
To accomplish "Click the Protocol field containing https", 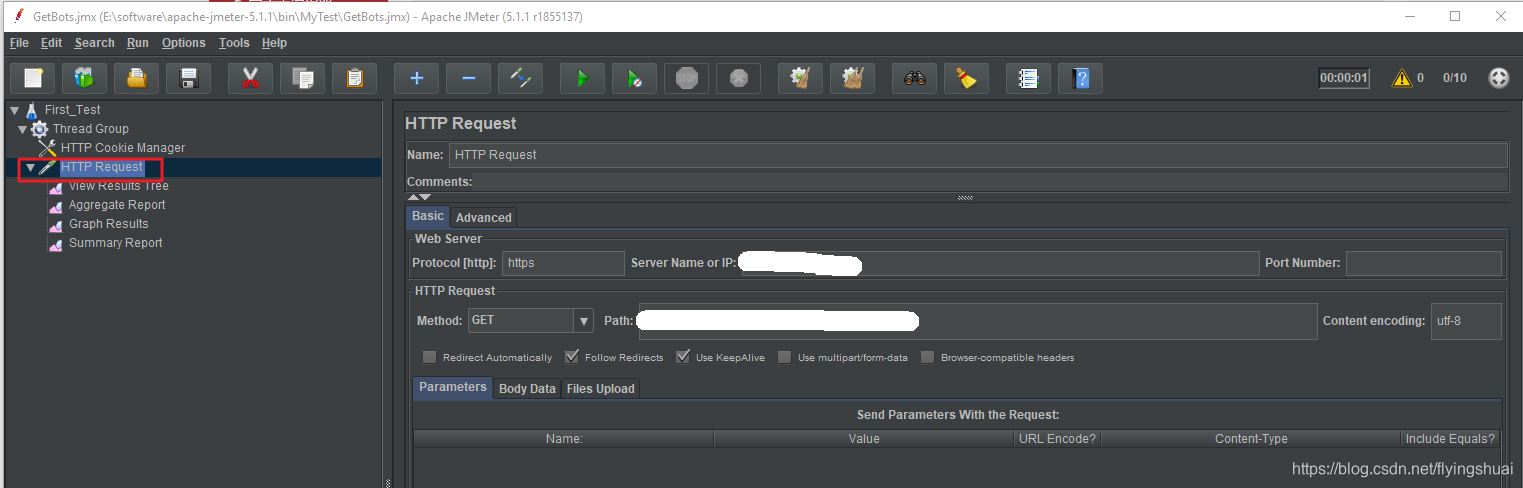I will [x=563, y=263].
